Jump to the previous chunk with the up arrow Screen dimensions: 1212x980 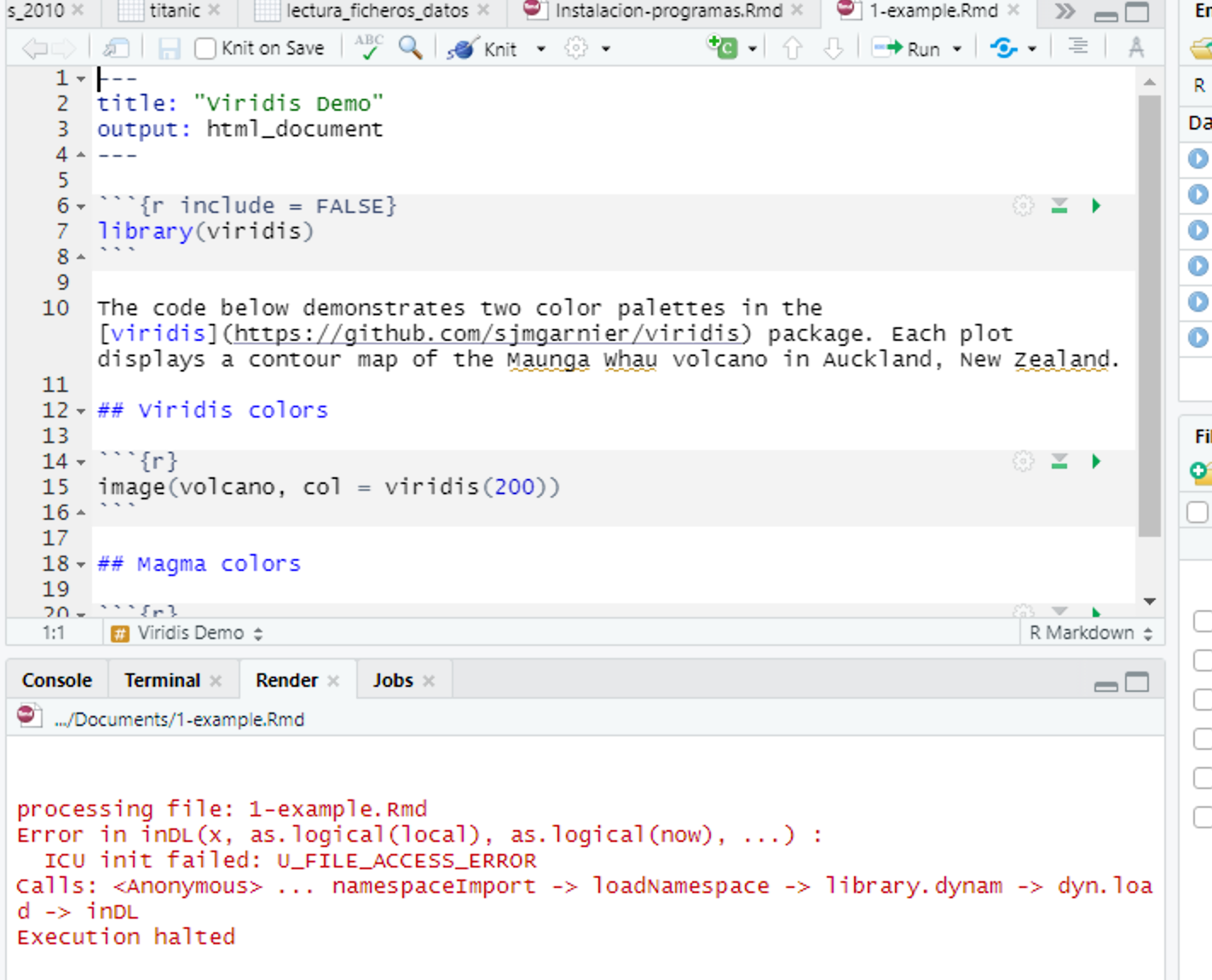[792, 49]
